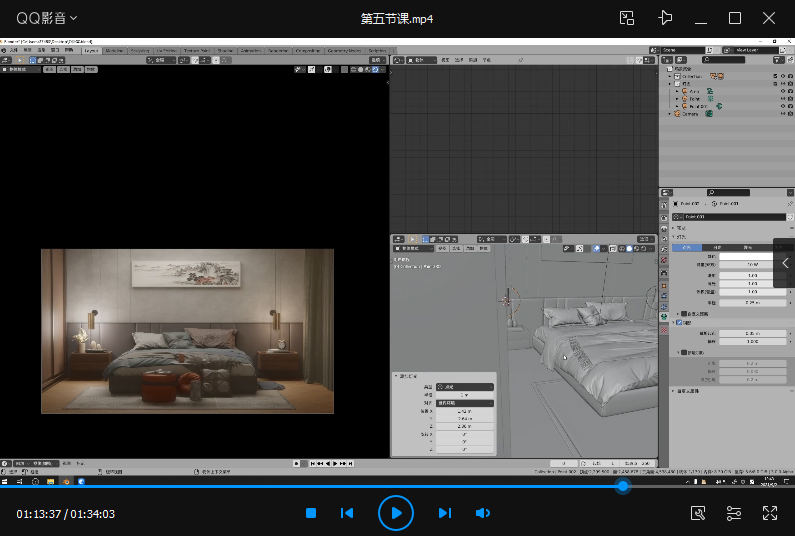The height and width of the screenshot is (536, 795).
Task: Select the highlighted blue light type tab
Action: (x=686, y=247)
